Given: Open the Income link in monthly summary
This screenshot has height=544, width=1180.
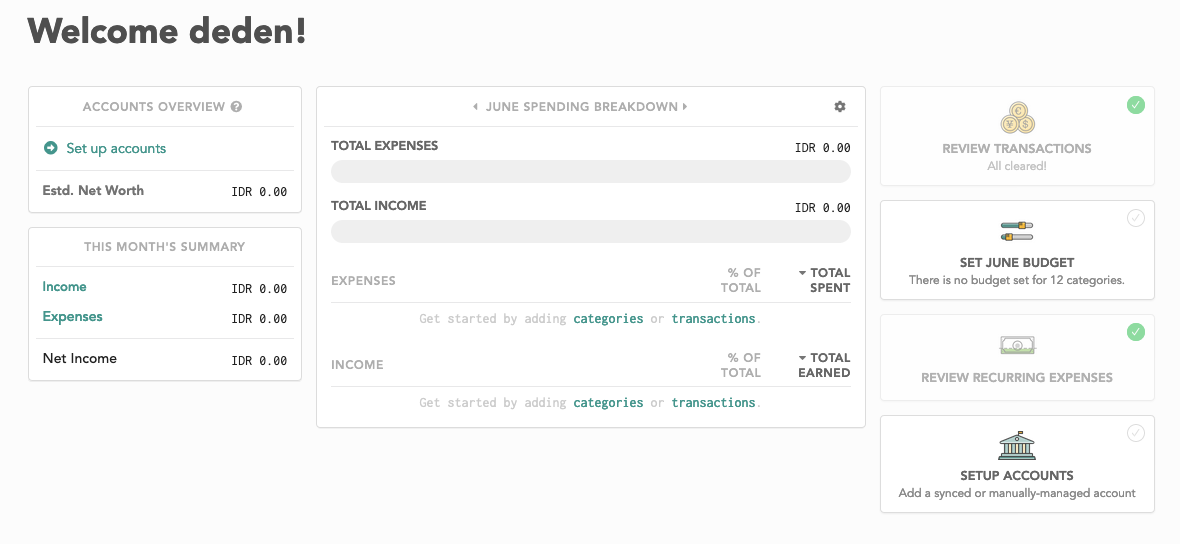Looking at the screenshot, I should [65, 287].
